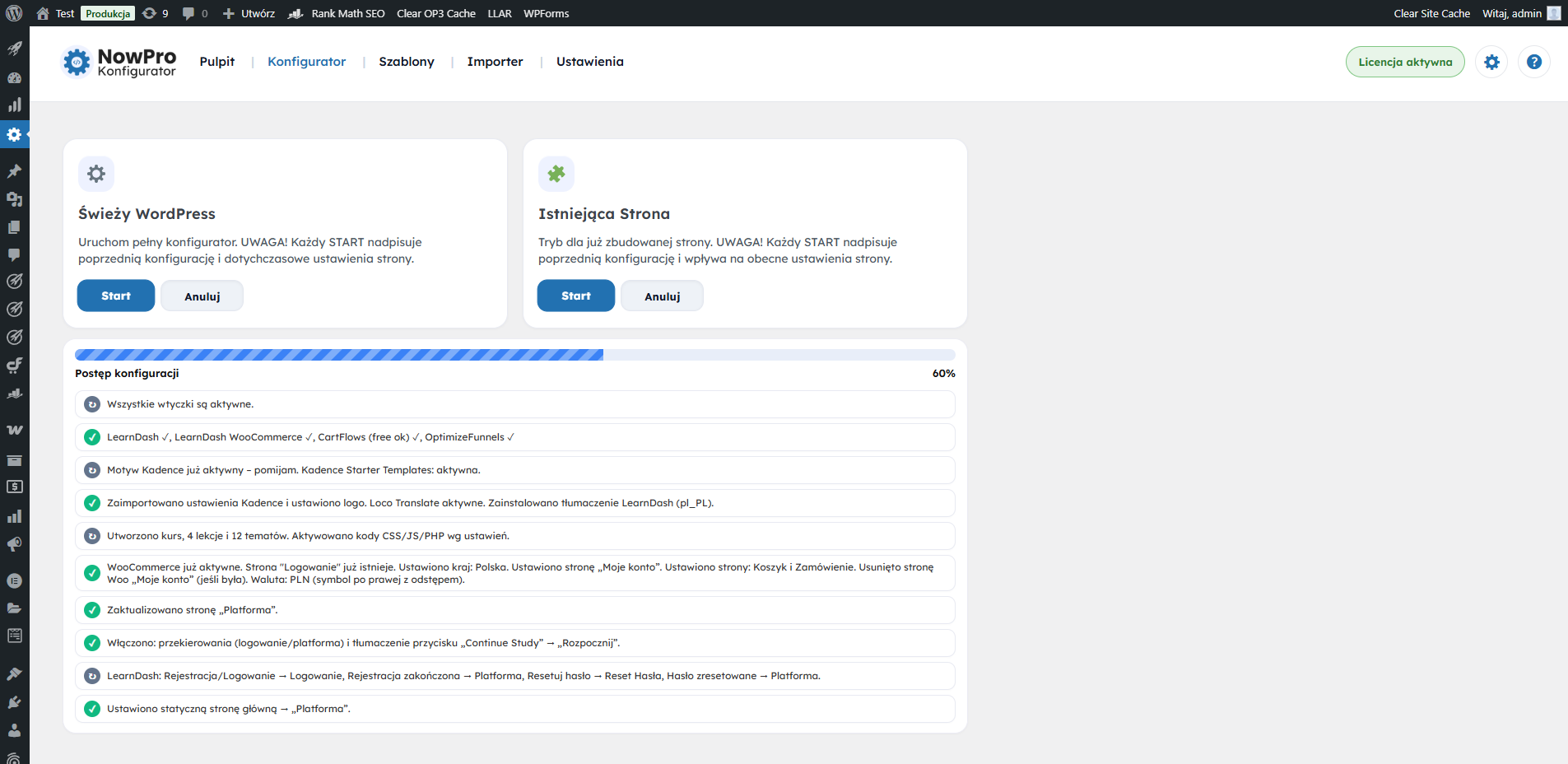This screenshot has height=764, width=1568.
Task: Open the Importer tab
Action: [x=495, y=62]
